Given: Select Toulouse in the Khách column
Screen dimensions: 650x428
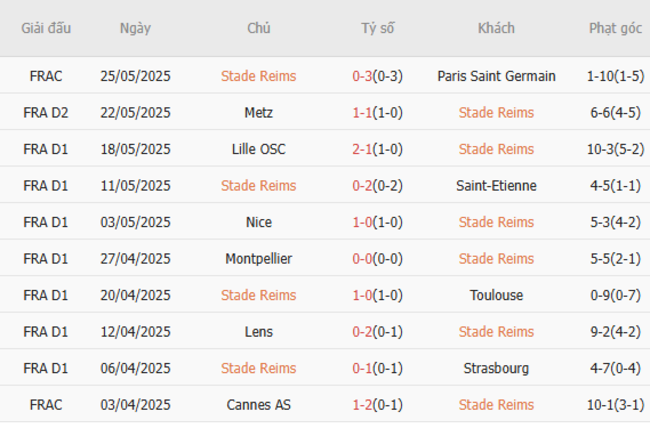Looking at the screenshot, I should [496, 295].
